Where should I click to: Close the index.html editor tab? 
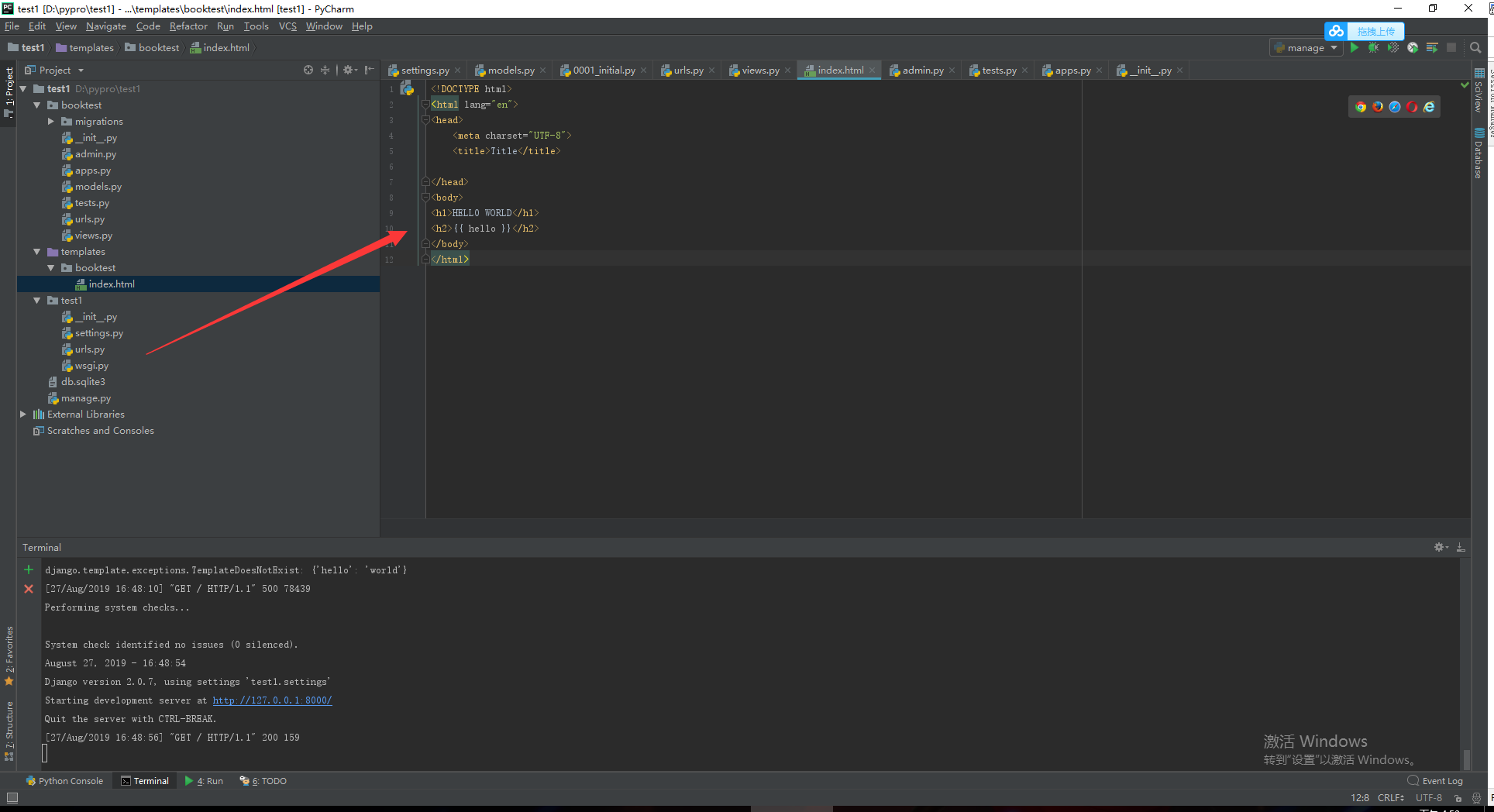pos(873,71)
